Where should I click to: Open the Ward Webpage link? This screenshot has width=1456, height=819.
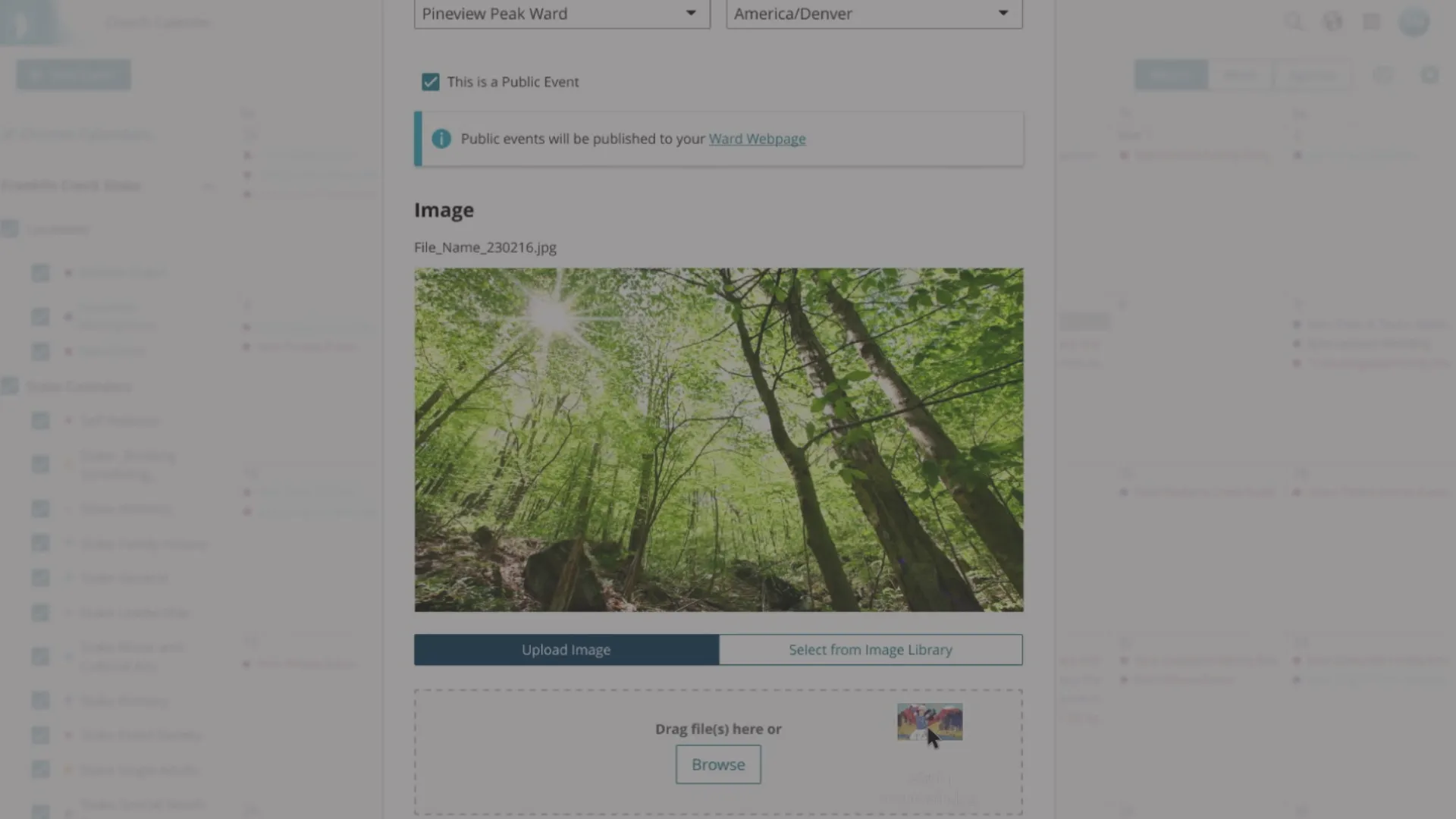pyautogui.click(x=757, y=139)
